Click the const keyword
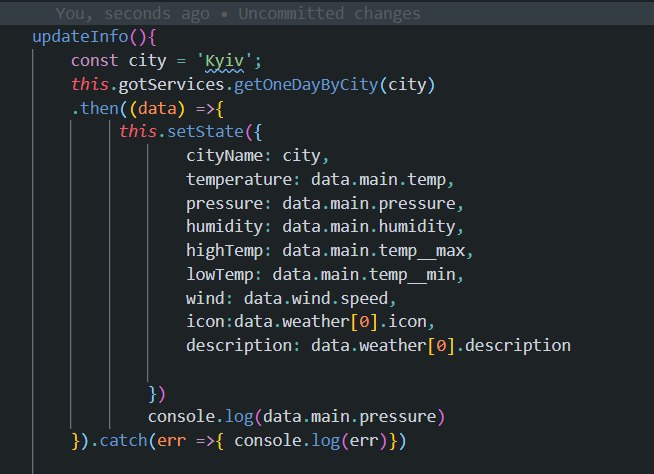This screenshot has height=474, width=654. tap(95, 61)
